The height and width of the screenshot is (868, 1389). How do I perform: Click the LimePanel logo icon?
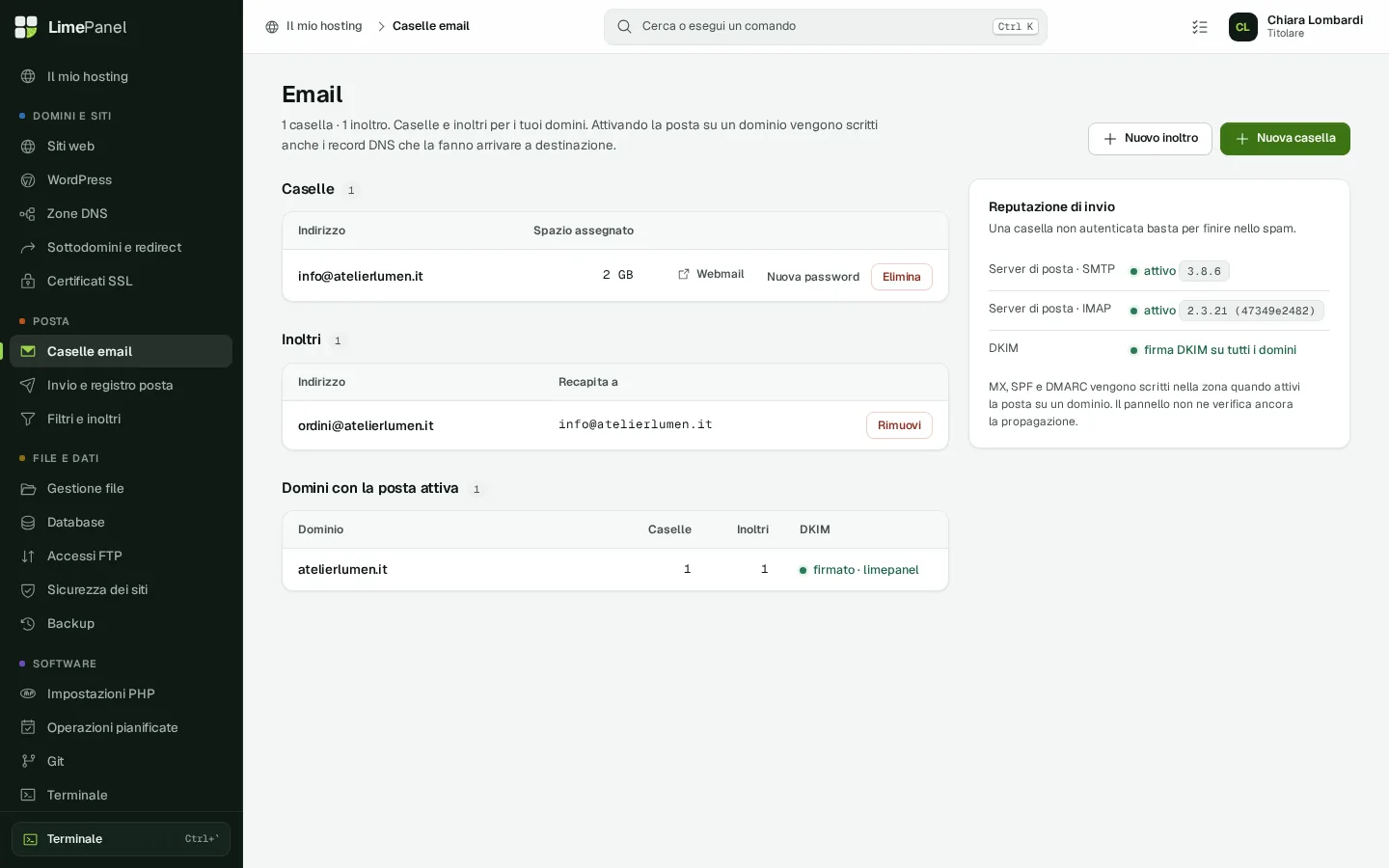26,27
